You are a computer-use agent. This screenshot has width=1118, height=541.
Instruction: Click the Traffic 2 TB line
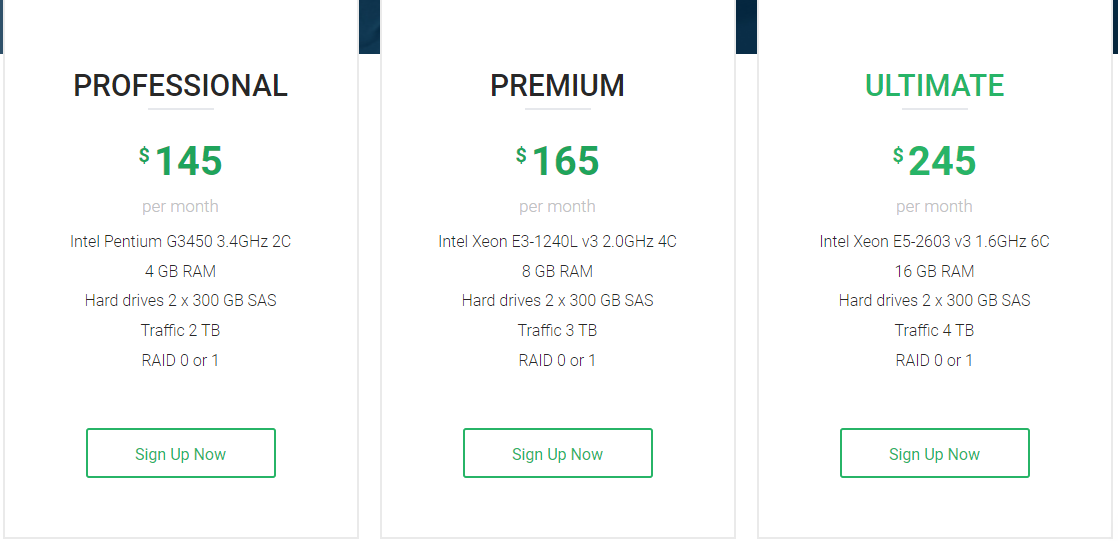coord(180,330)
